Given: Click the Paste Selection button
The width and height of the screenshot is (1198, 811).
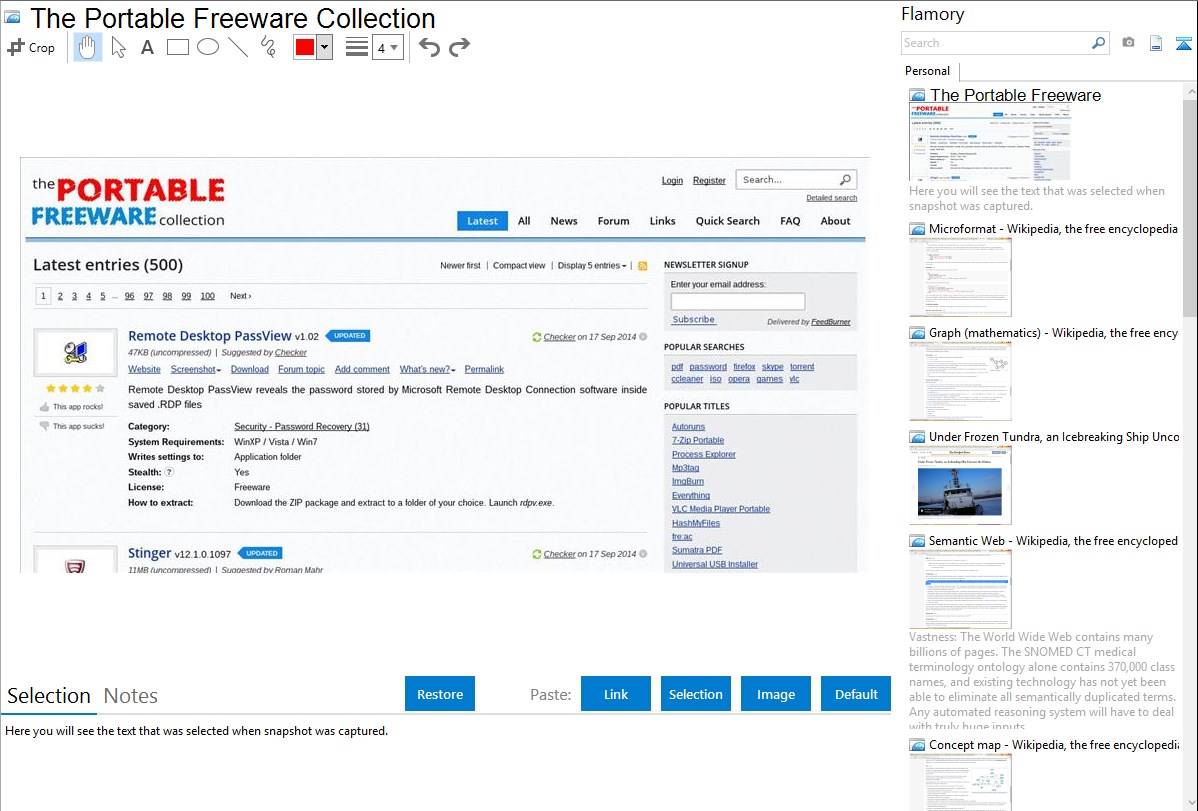Looking at the screenshot, I should coord(695,694).
